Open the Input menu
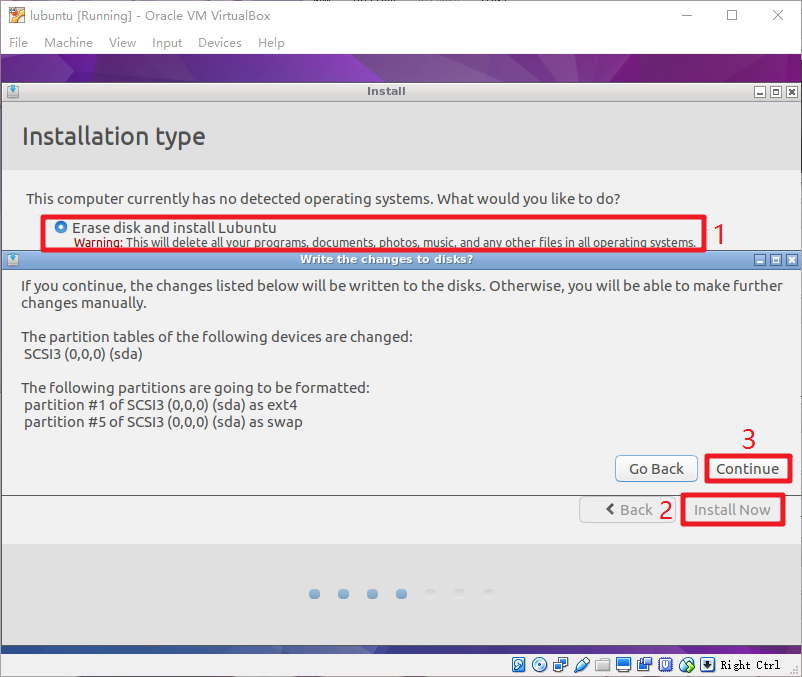The image size is (802, 677). (x=167, y=43)
